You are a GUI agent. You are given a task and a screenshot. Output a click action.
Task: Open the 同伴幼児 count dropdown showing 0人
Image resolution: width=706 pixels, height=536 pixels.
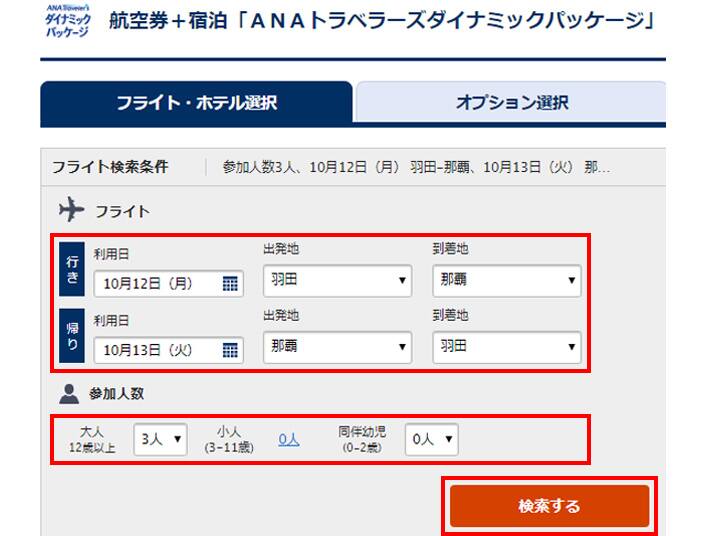[x=432, y=439]
